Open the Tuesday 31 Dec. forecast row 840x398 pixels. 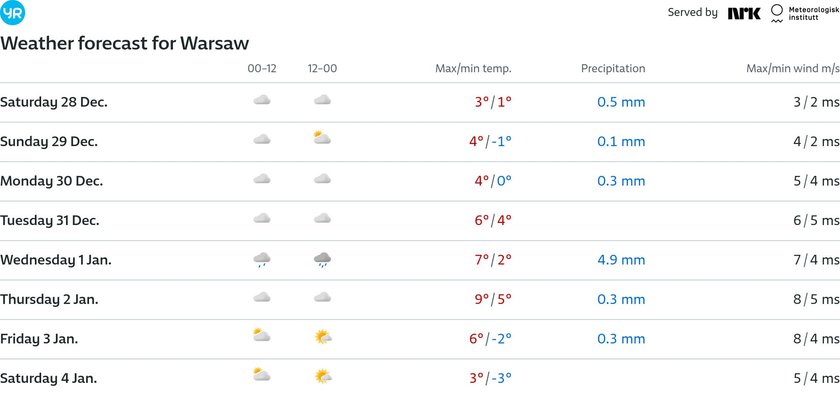420,221
